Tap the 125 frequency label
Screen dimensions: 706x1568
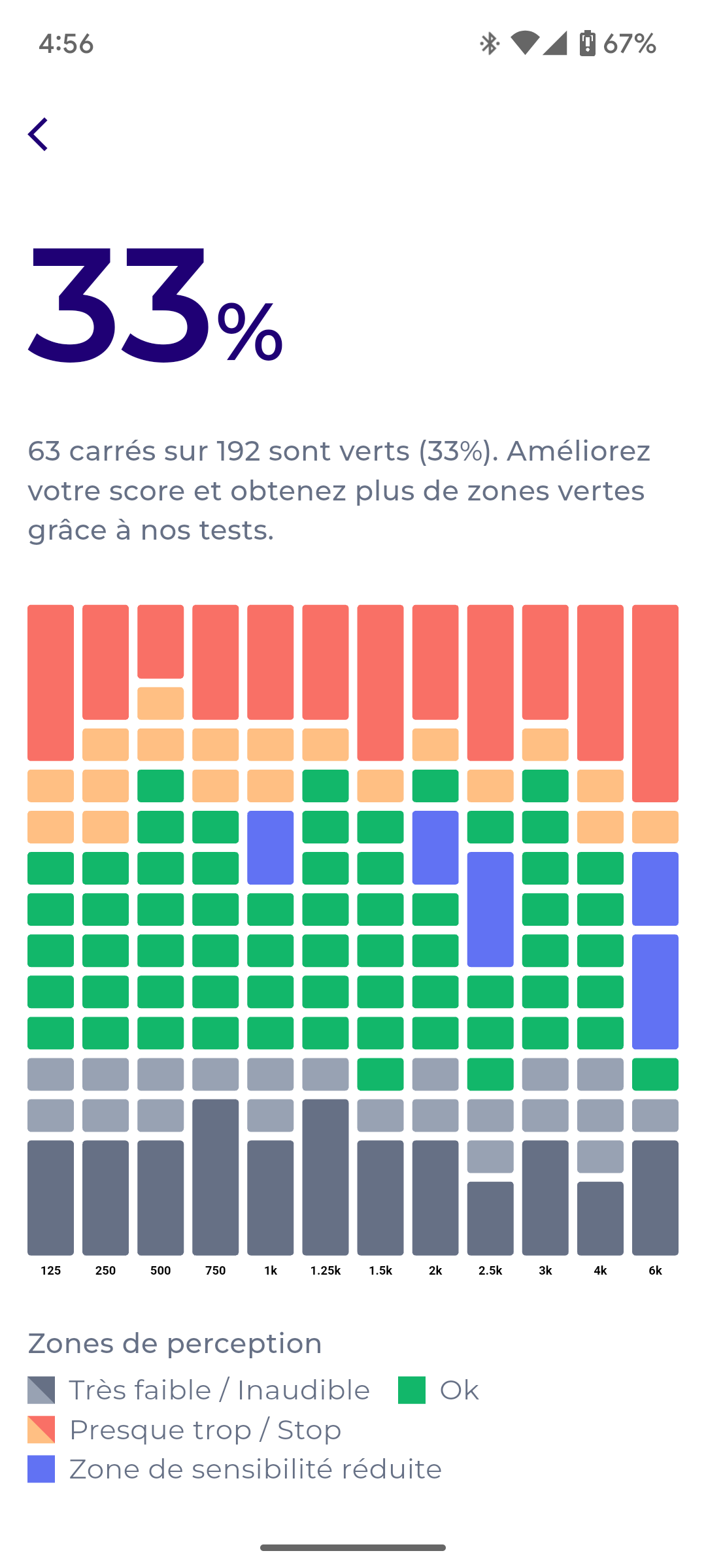point(50,1269)
